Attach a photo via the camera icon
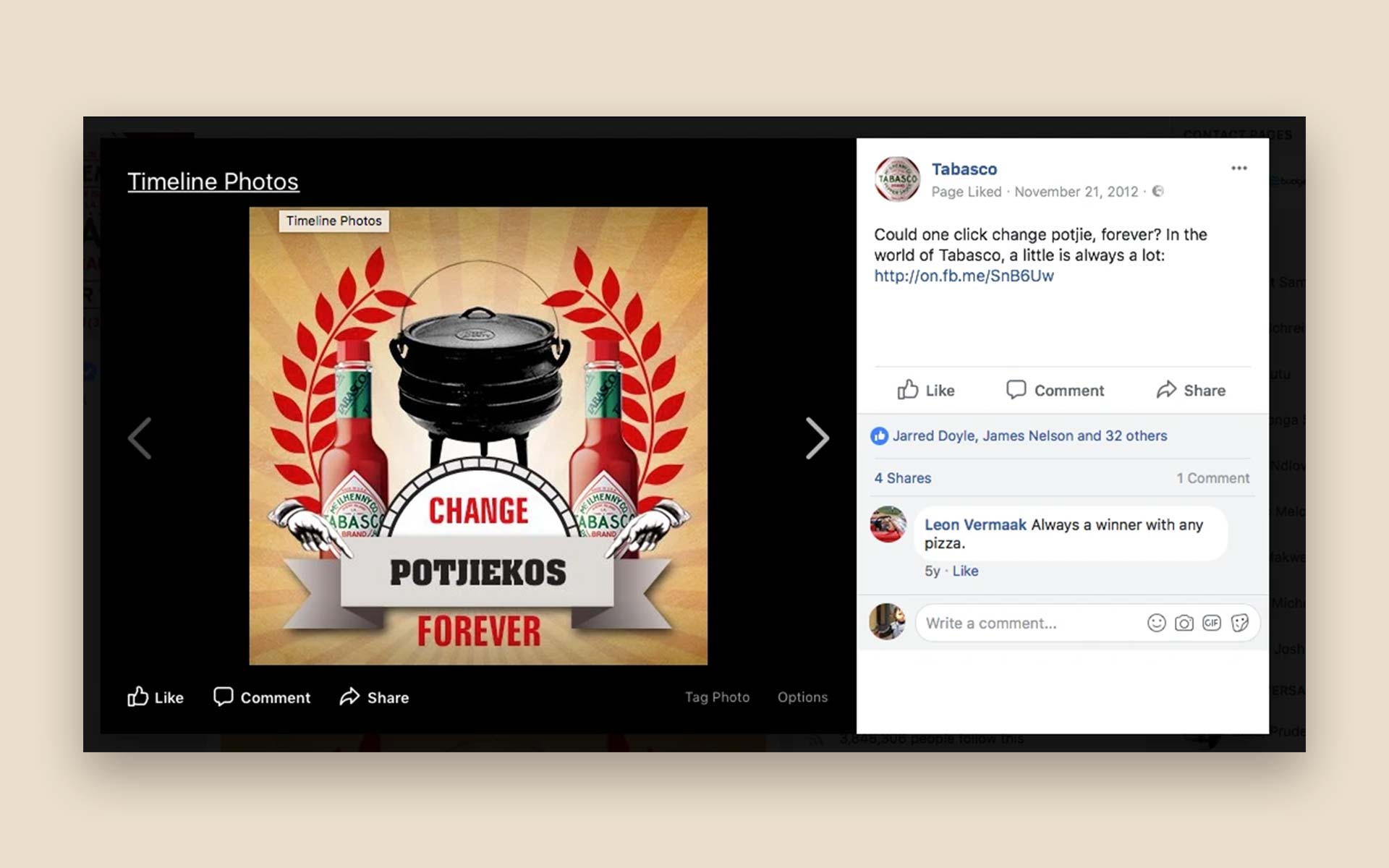Viewport: 1389px width, 868px height. click(x=1184, y=623)
